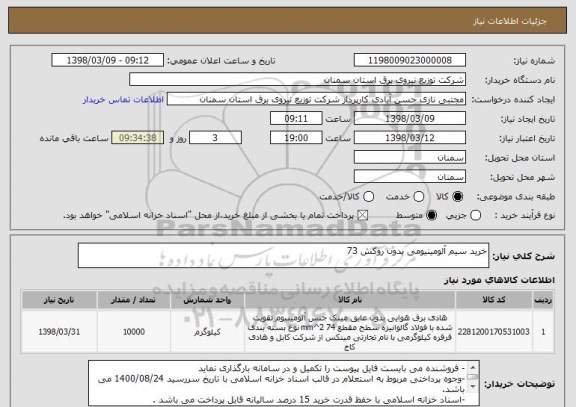Click the remaining days field showing 3
The image size is (576, 407).
tap(215, 138)
